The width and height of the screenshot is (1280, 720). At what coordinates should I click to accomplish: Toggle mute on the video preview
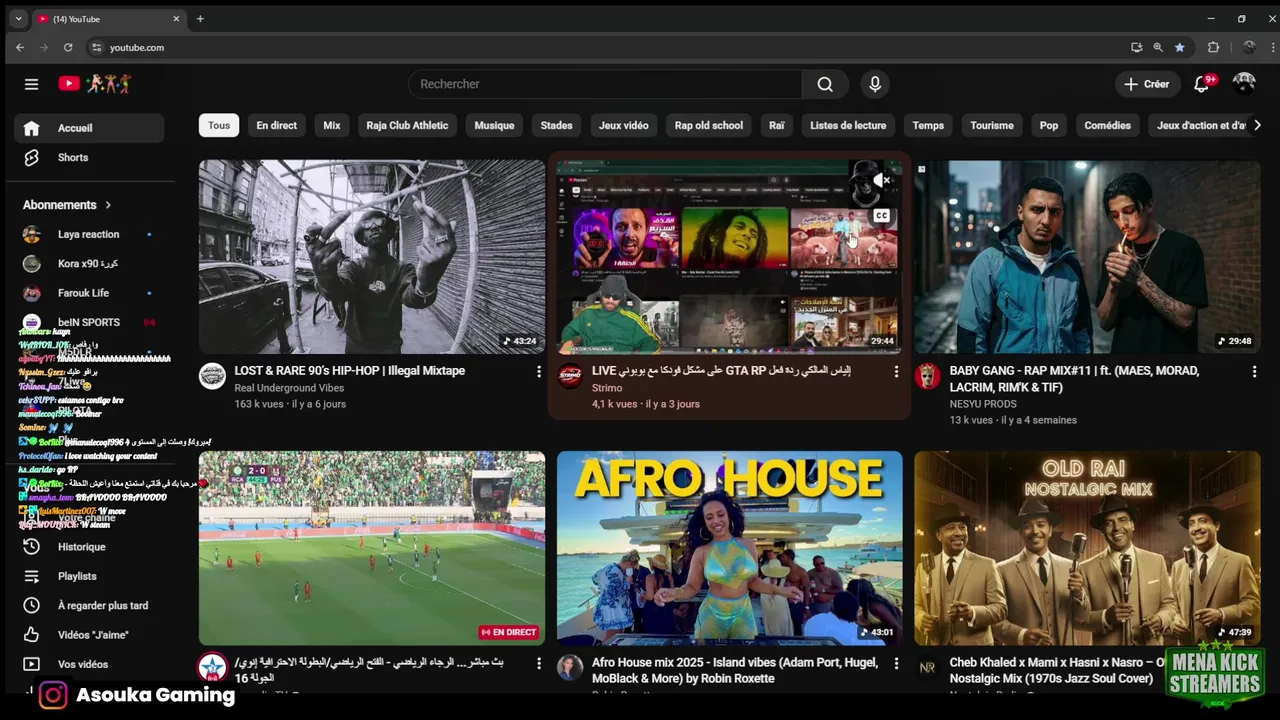tap(881, 180)
